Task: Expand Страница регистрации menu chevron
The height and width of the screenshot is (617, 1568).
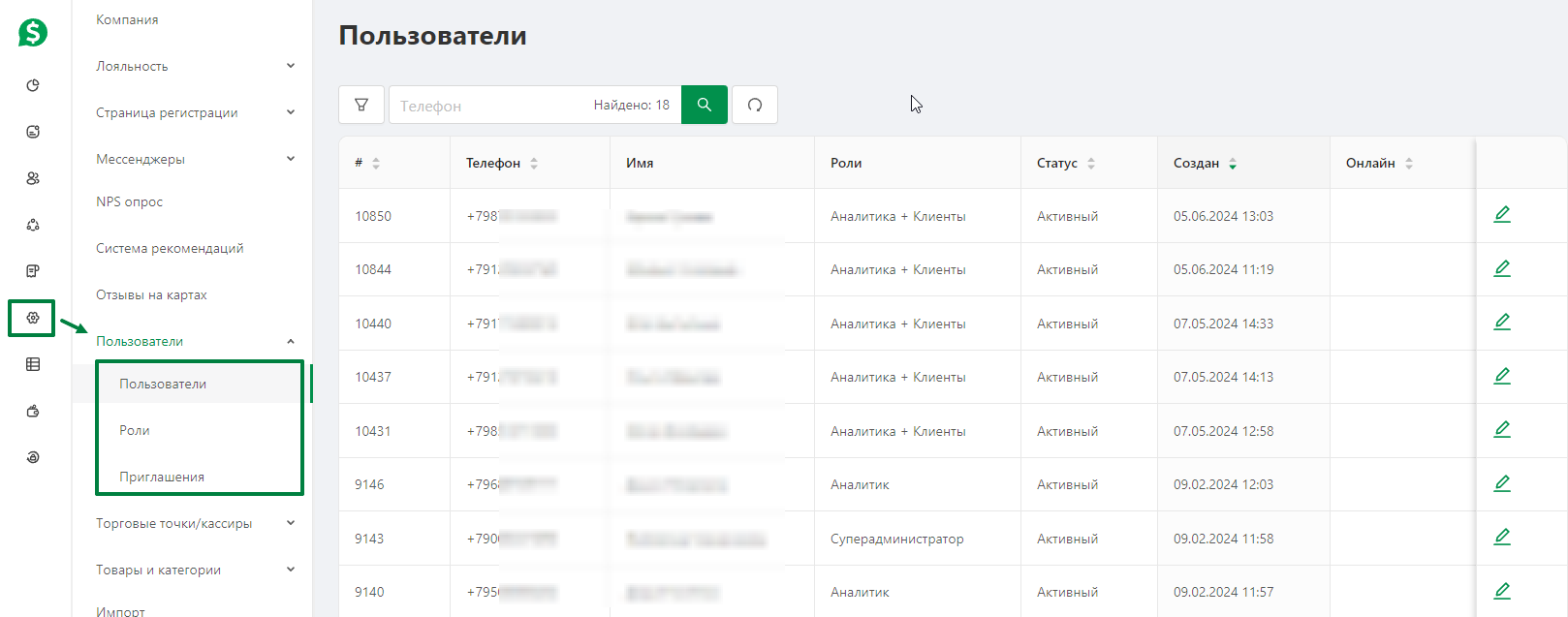Action: tap(291, 112)
